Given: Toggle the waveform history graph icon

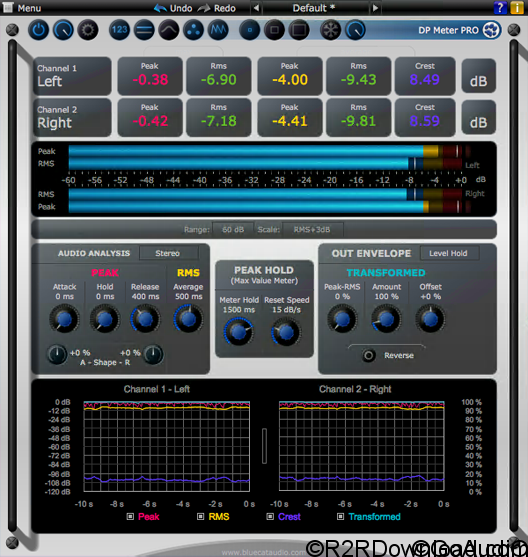Looking at the screenshot, I should [218, 30].
